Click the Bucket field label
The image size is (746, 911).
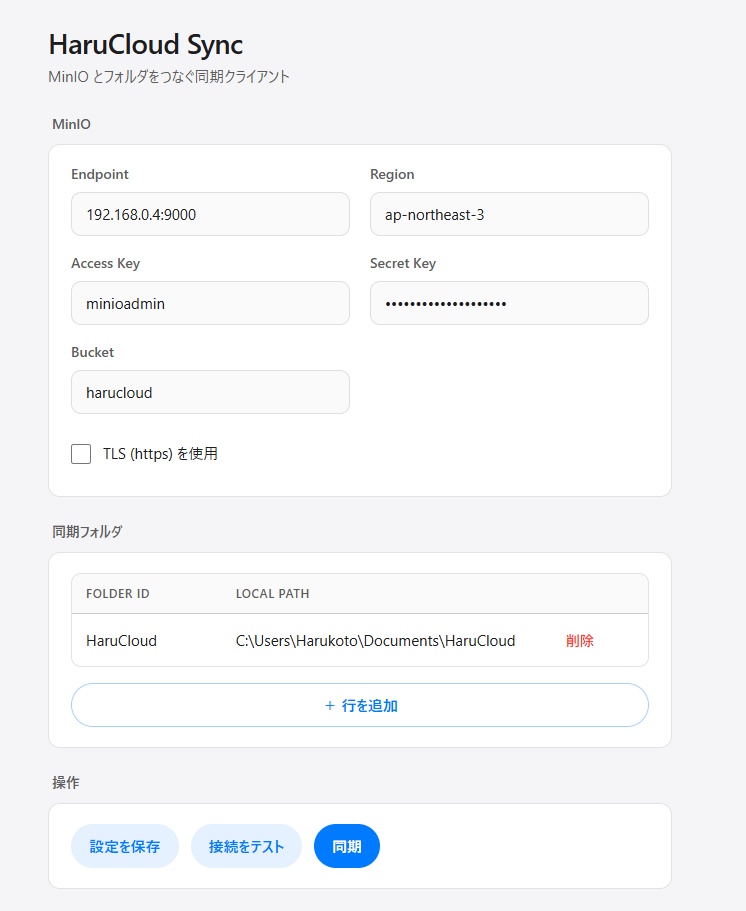[92, 352]
